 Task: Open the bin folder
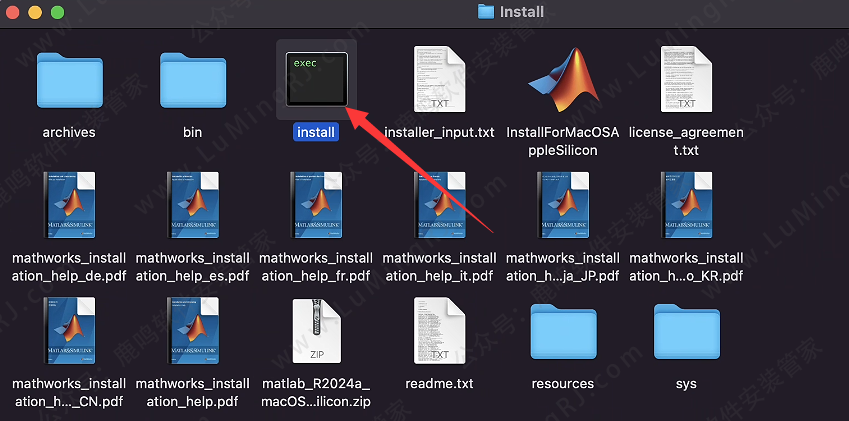pyautogui.click(x=193, y=80)
